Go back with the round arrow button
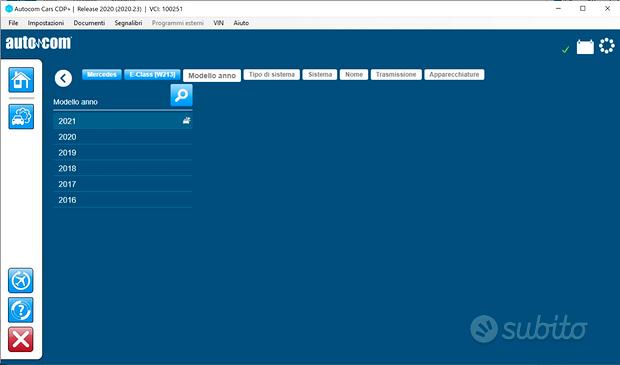 [63, 78]
